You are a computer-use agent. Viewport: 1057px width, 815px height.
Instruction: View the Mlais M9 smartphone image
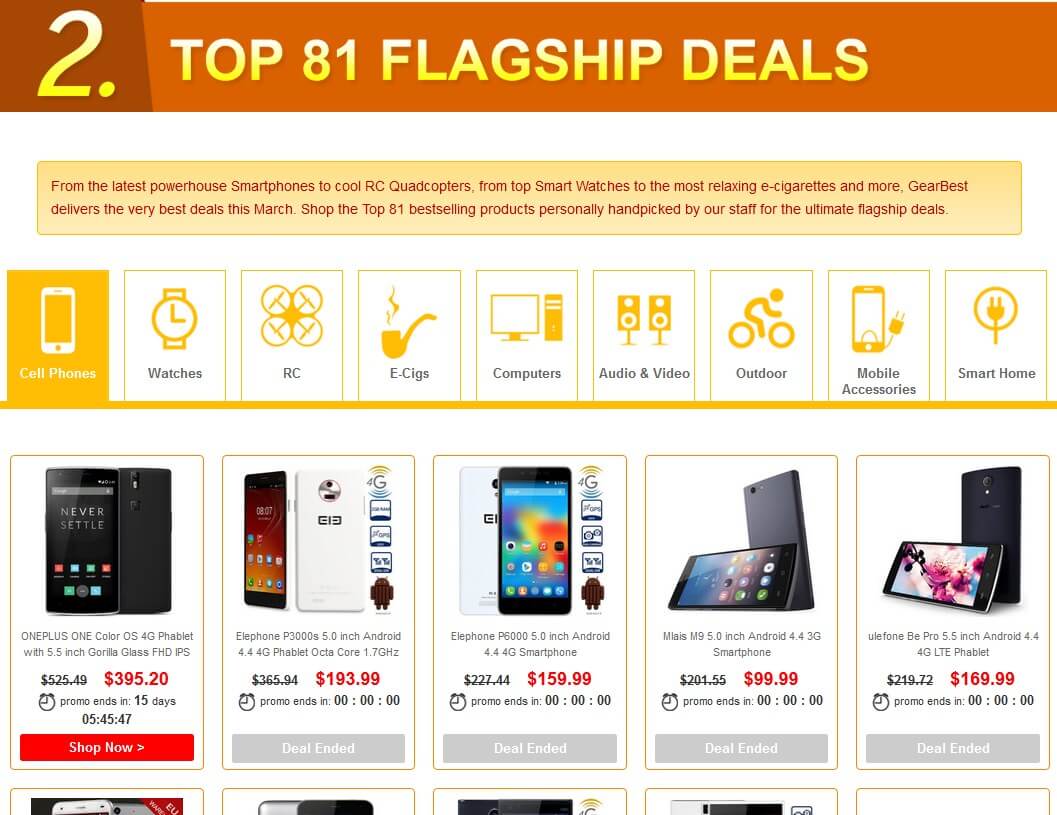pyautogui.click(x=742, y=541)
